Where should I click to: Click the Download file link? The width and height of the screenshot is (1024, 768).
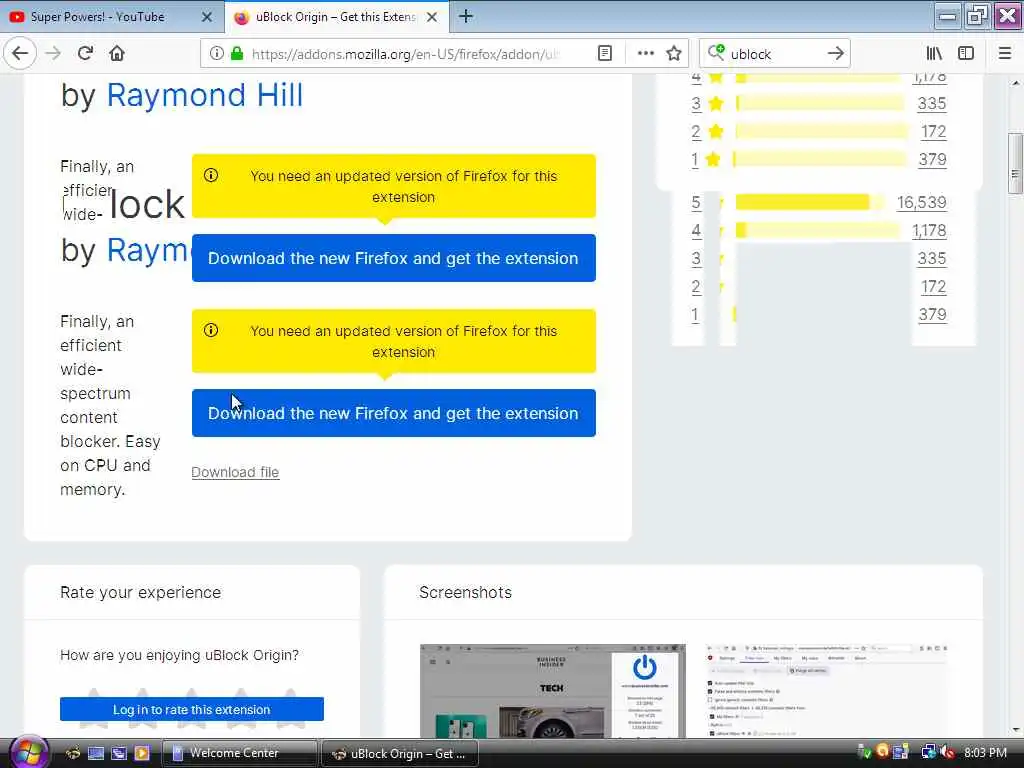pos(235,472)
